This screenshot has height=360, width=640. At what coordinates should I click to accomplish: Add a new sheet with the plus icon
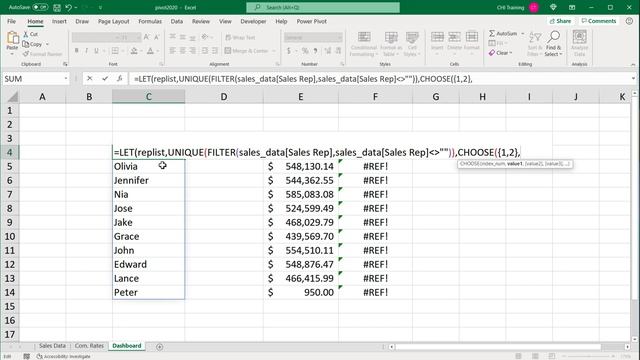tap(160, 347)
